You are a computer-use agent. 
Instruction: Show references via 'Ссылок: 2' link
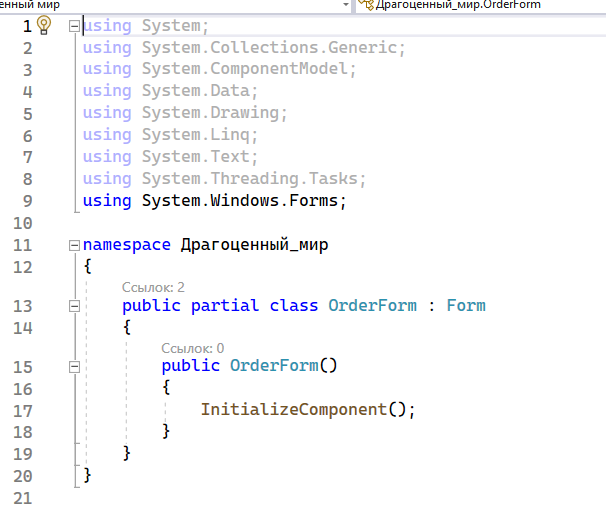(153, 288)
